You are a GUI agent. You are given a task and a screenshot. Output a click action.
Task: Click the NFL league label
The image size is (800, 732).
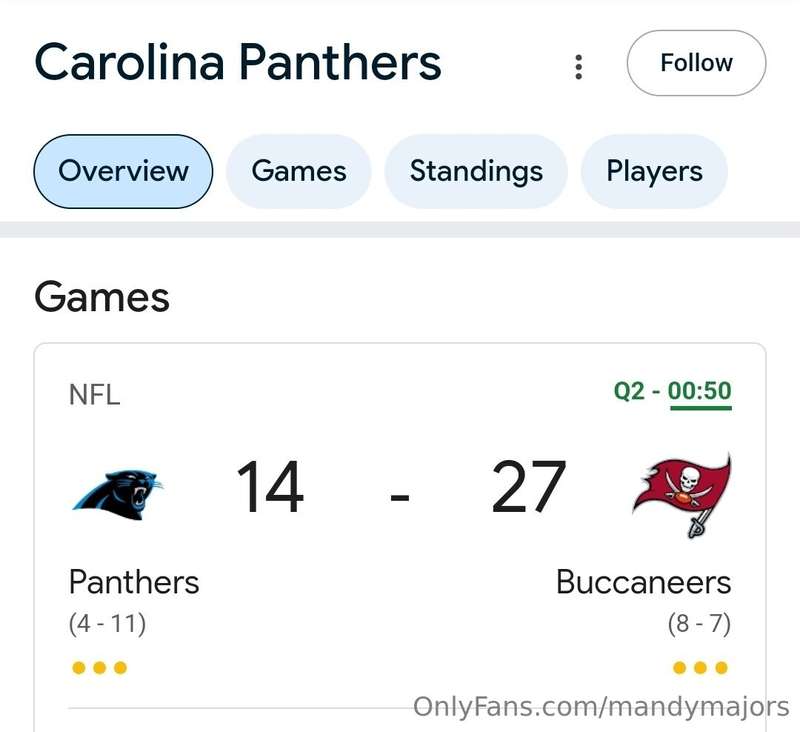pyautogui.click(x=94, y=395)
